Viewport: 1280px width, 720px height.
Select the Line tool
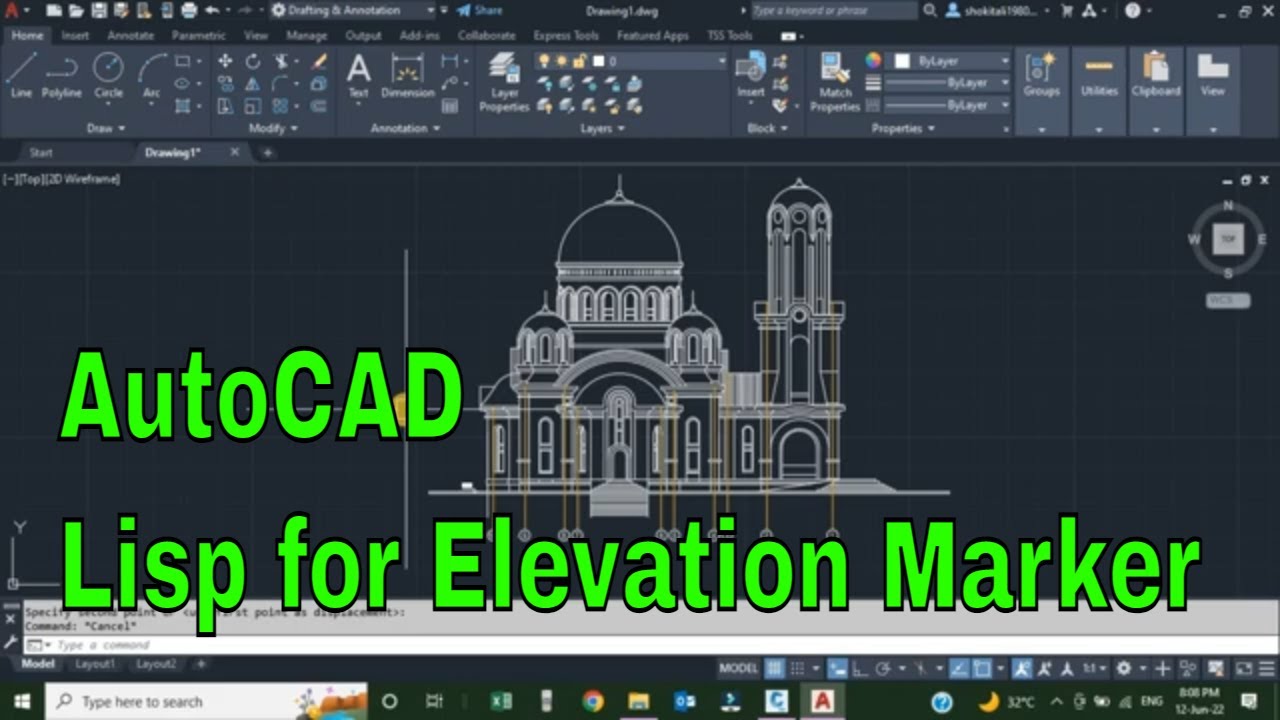tap(21, 75)
